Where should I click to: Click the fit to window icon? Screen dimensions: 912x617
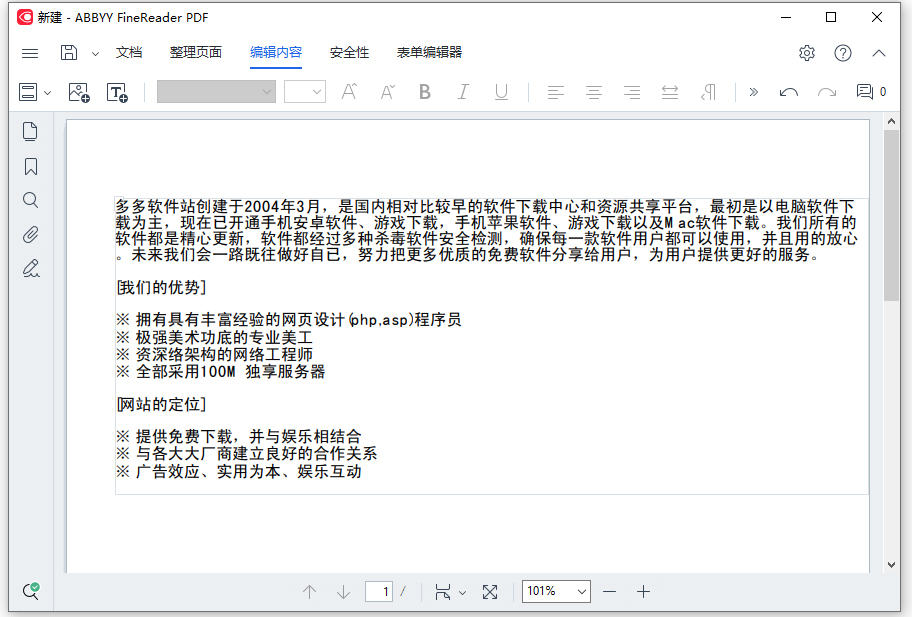coord(490,592)
